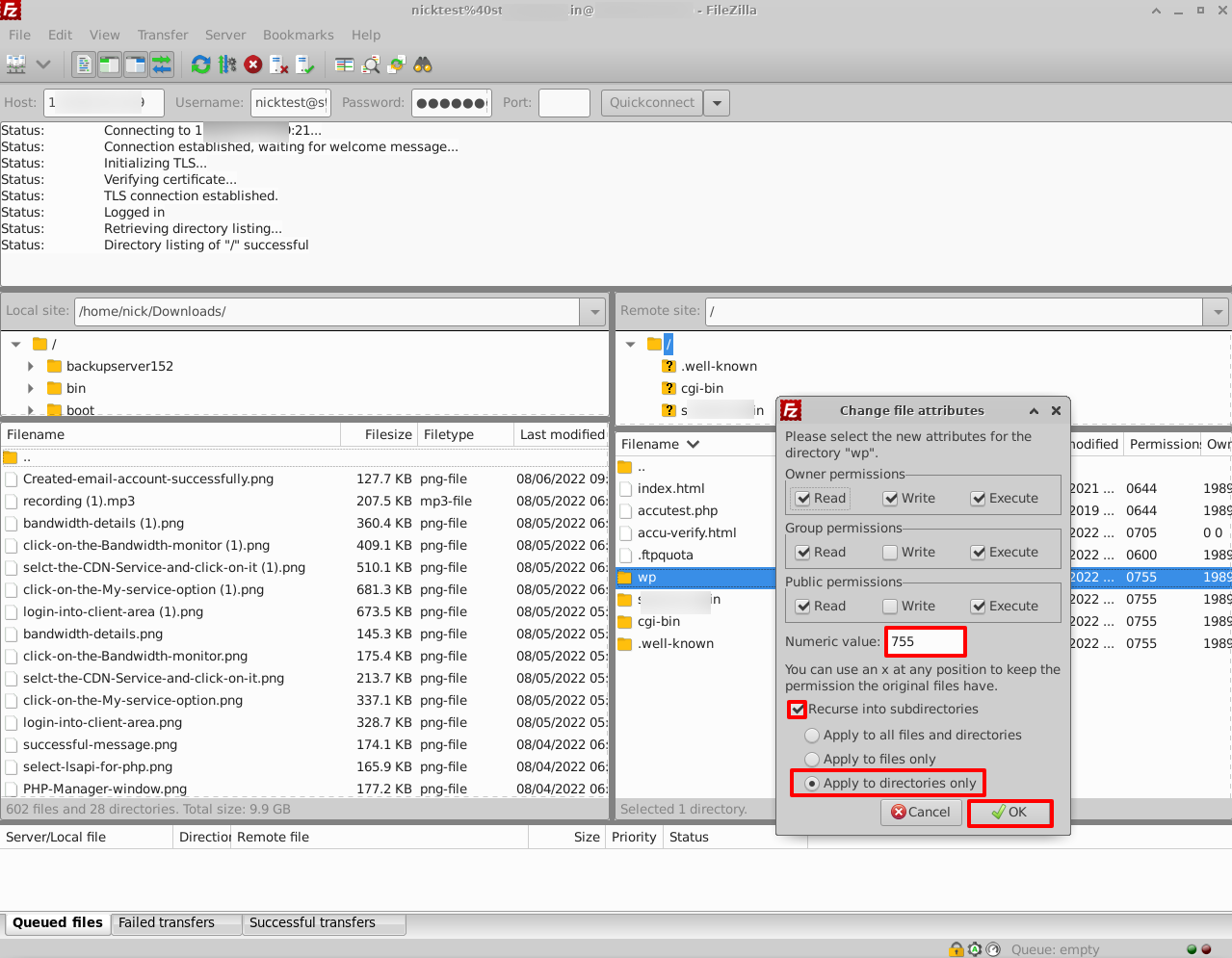Open directory listing filters dialog icon
Image resolution: width=1232 pixels, height=958 pixels.
tap(345, 65)
